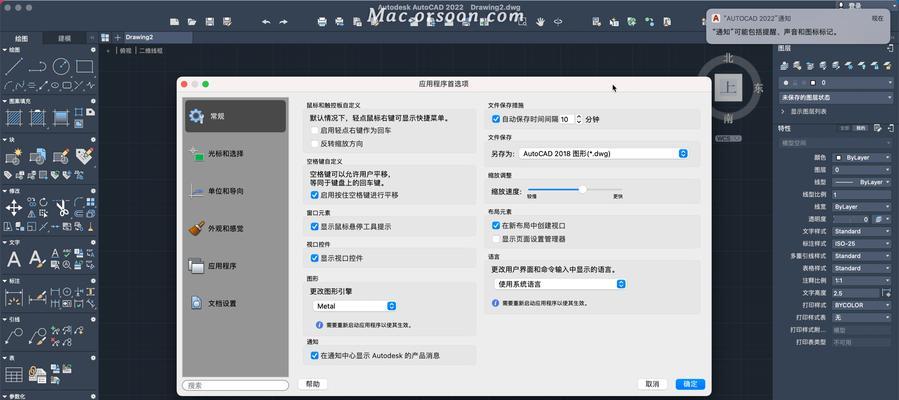This screenshot has height=400, width=899.
Task: Open the 线型 ByLayer dropdown
Action: 862,182
